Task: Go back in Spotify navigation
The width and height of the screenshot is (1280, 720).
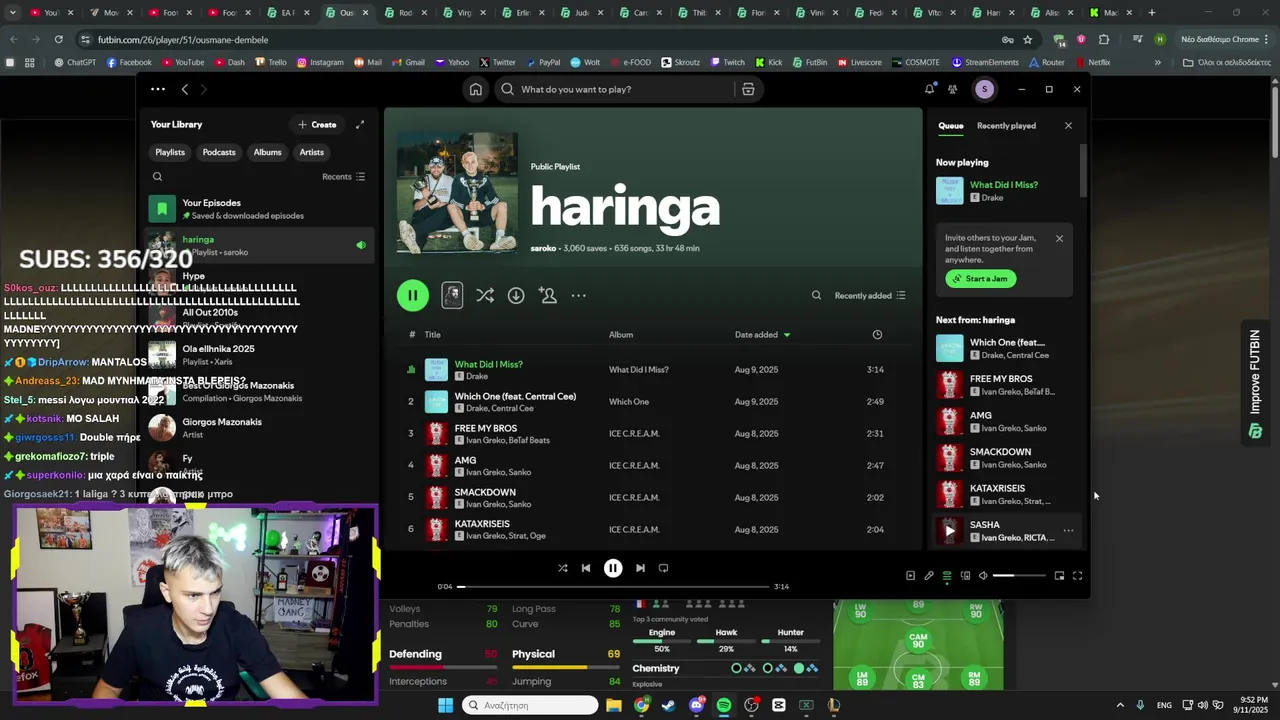Action: pos(184,89)
